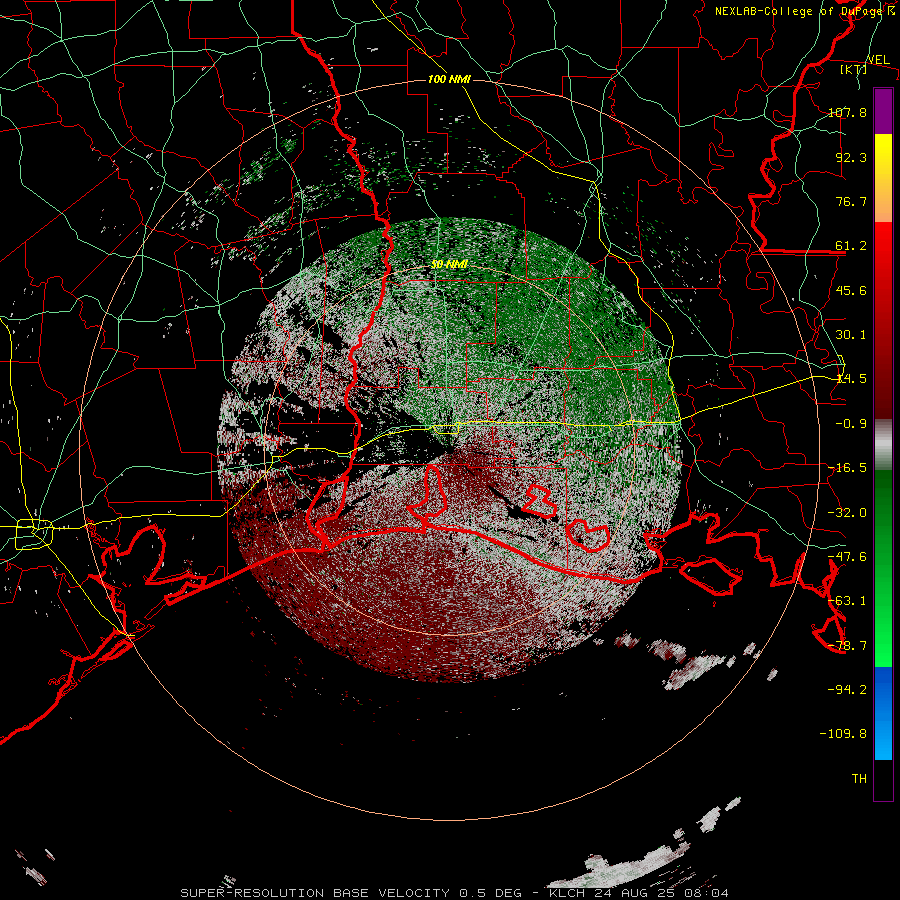The image size is (900, 900).
Task: Click the green segment of the color bar
Action: click(x=883, y=568)
